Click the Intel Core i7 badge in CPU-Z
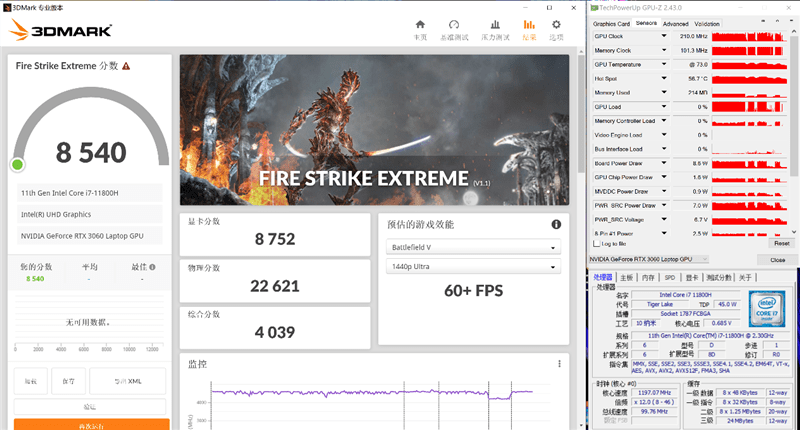Viewport: 800px width, 430px height. 767,309
